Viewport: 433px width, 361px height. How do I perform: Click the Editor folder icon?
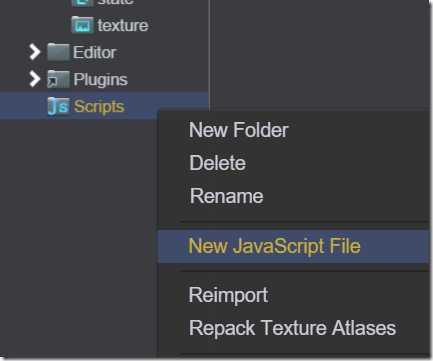click(58, 52)
